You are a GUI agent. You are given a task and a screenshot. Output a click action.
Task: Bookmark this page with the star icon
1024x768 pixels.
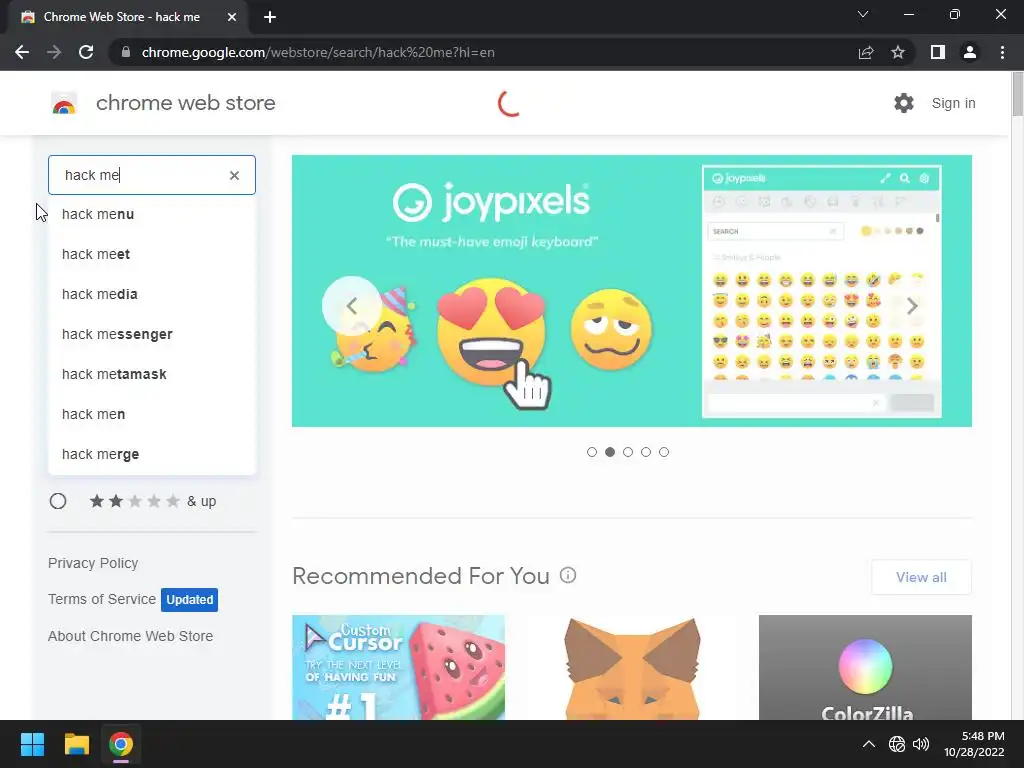point(898,52)
